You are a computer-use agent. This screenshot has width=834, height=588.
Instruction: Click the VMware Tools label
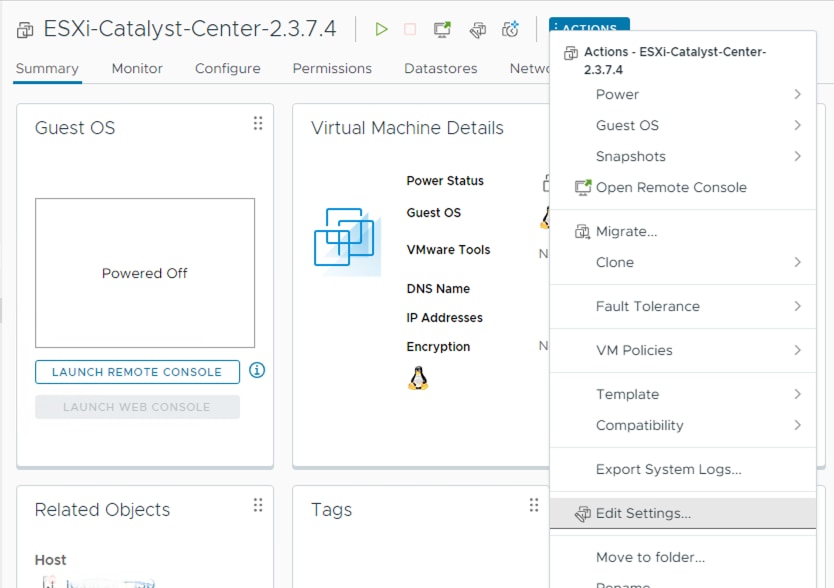pos(448,250)
